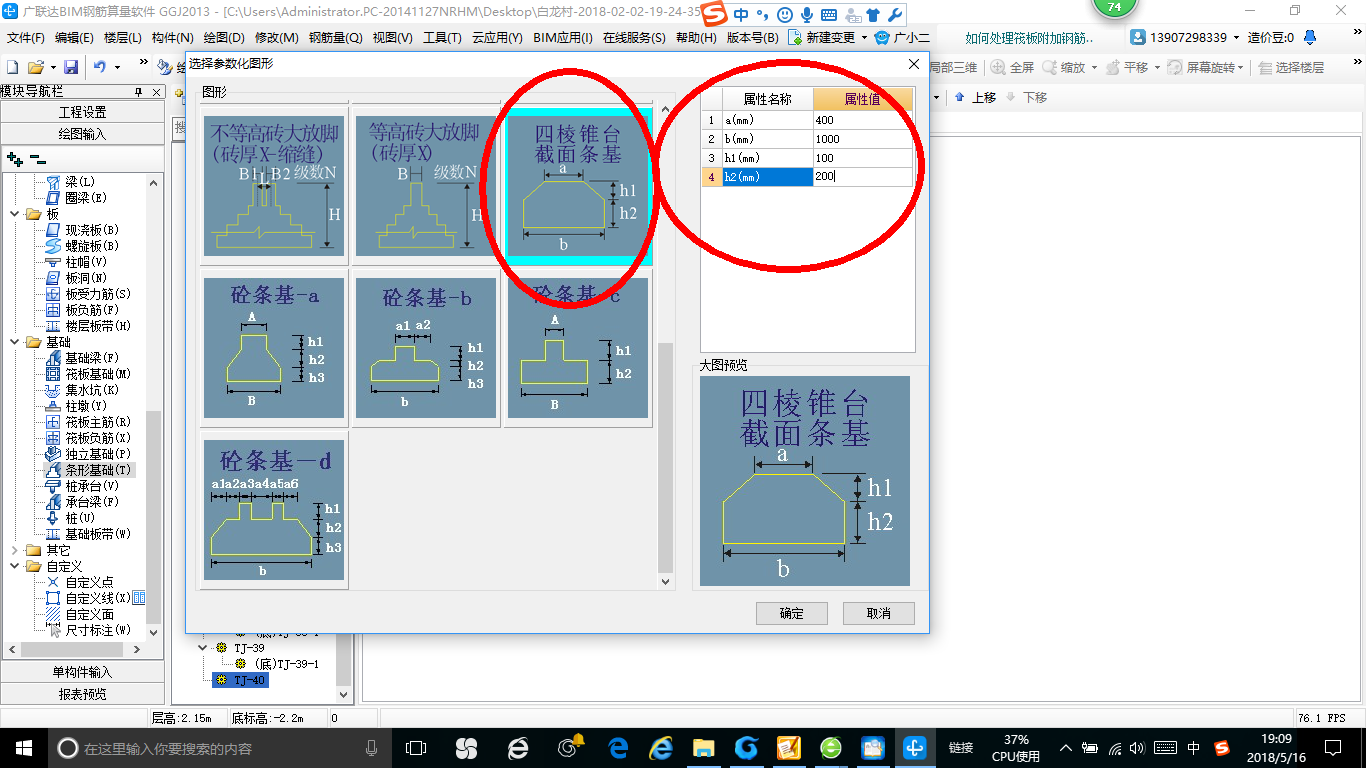The height and width of the screenshot is (768, 1366).
Task: Open the 钢筋量(Q) menu
Action: (x=336, y=38)
